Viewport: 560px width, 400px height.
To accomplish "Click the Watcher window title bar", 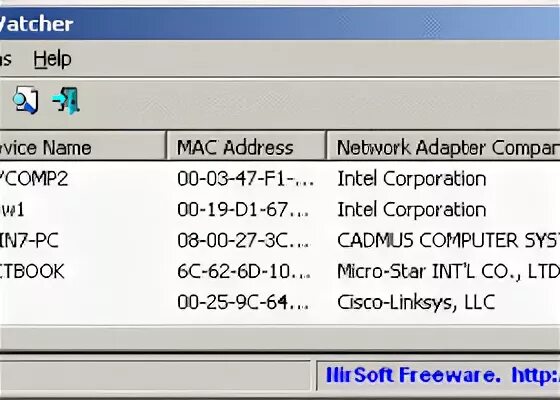I will pyautogui.click(x=280, y=24).
